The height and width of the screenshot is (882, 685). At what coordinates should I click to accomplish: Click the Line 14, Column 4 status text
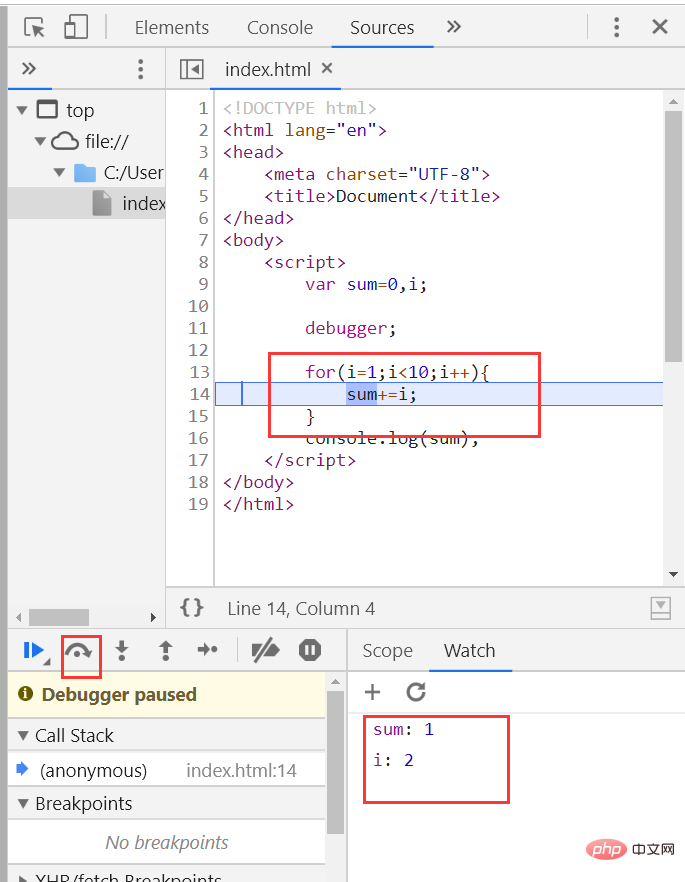tap(301, 609)
